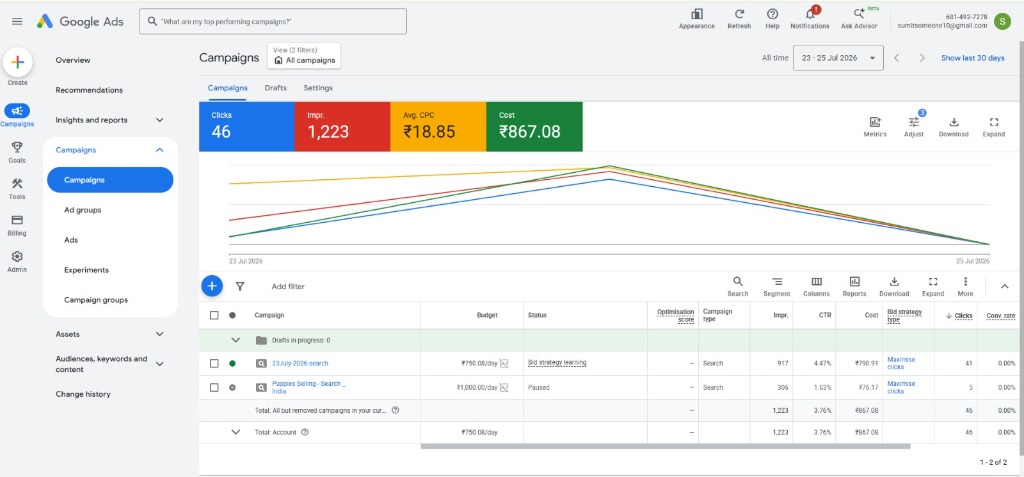Open Recommendations page

89,90
